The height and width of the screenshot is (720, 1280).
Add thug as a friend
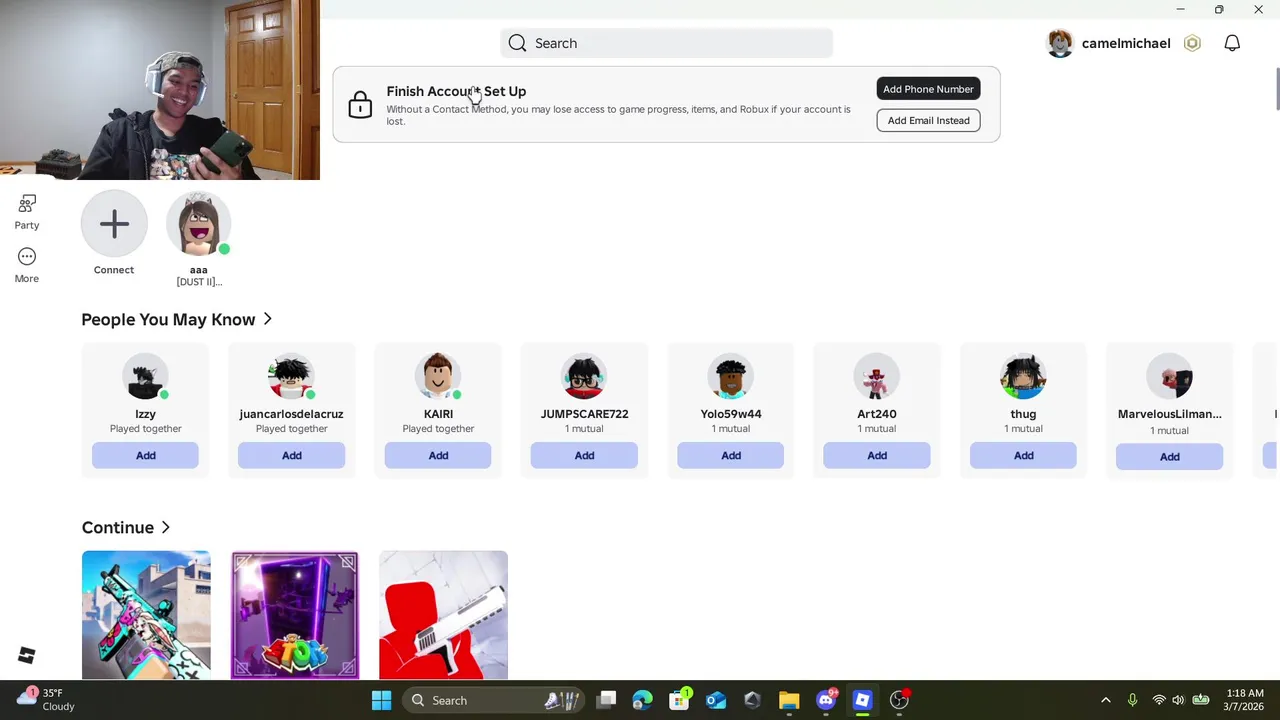[x=1023, y=455]
